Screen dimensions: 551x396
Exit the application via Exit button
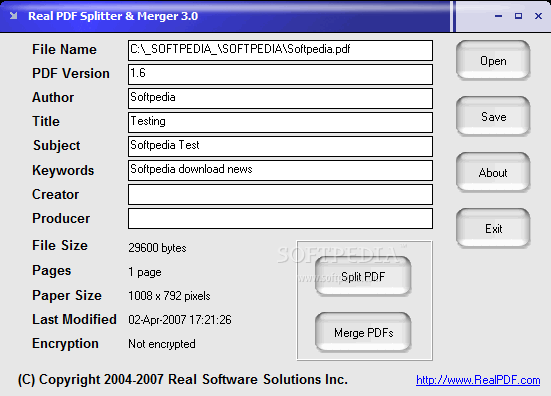click(x=493, y=229)
